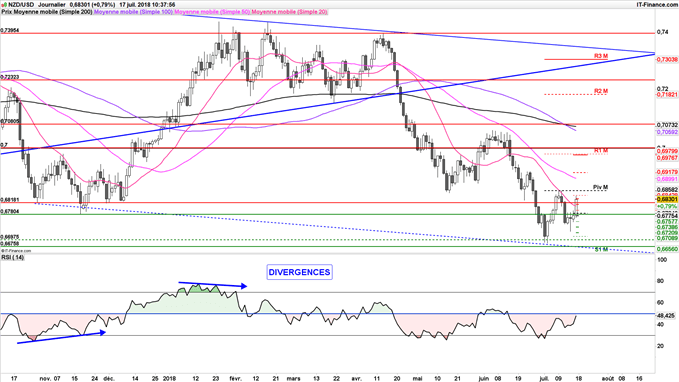Click the Moyenne mobile (Simple 50) legend label

pyautogui.click(x=212, y=12)
